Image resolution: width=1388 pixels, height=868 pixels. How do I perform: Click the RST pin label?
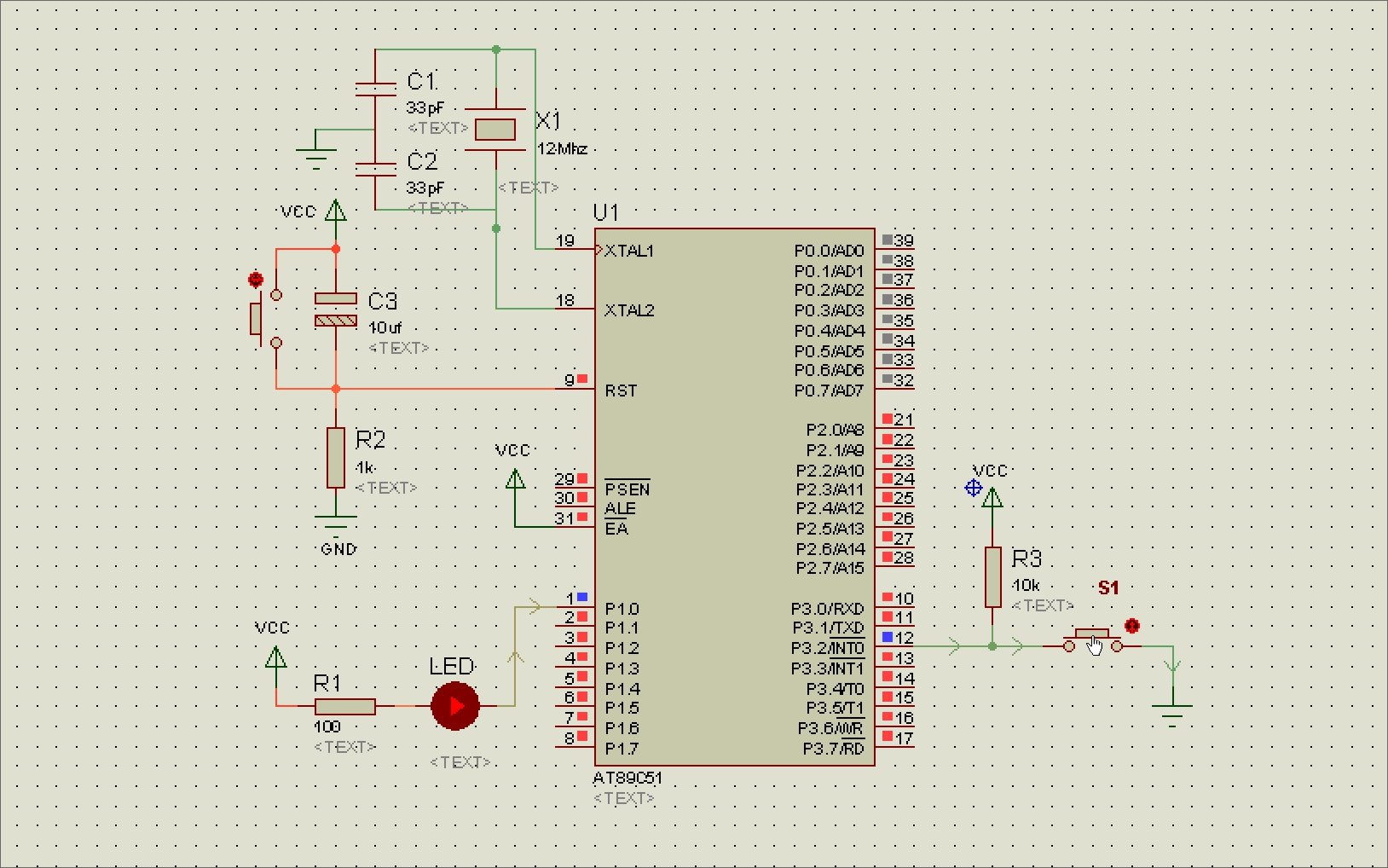621,391
